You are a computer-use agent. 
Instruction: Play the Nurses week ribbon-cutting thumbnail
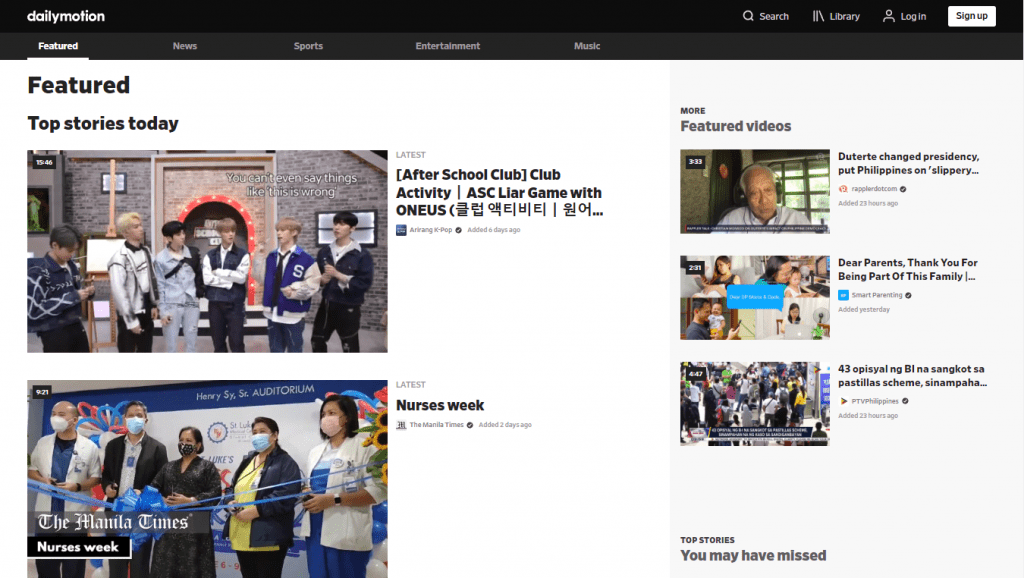coord(207,479)
